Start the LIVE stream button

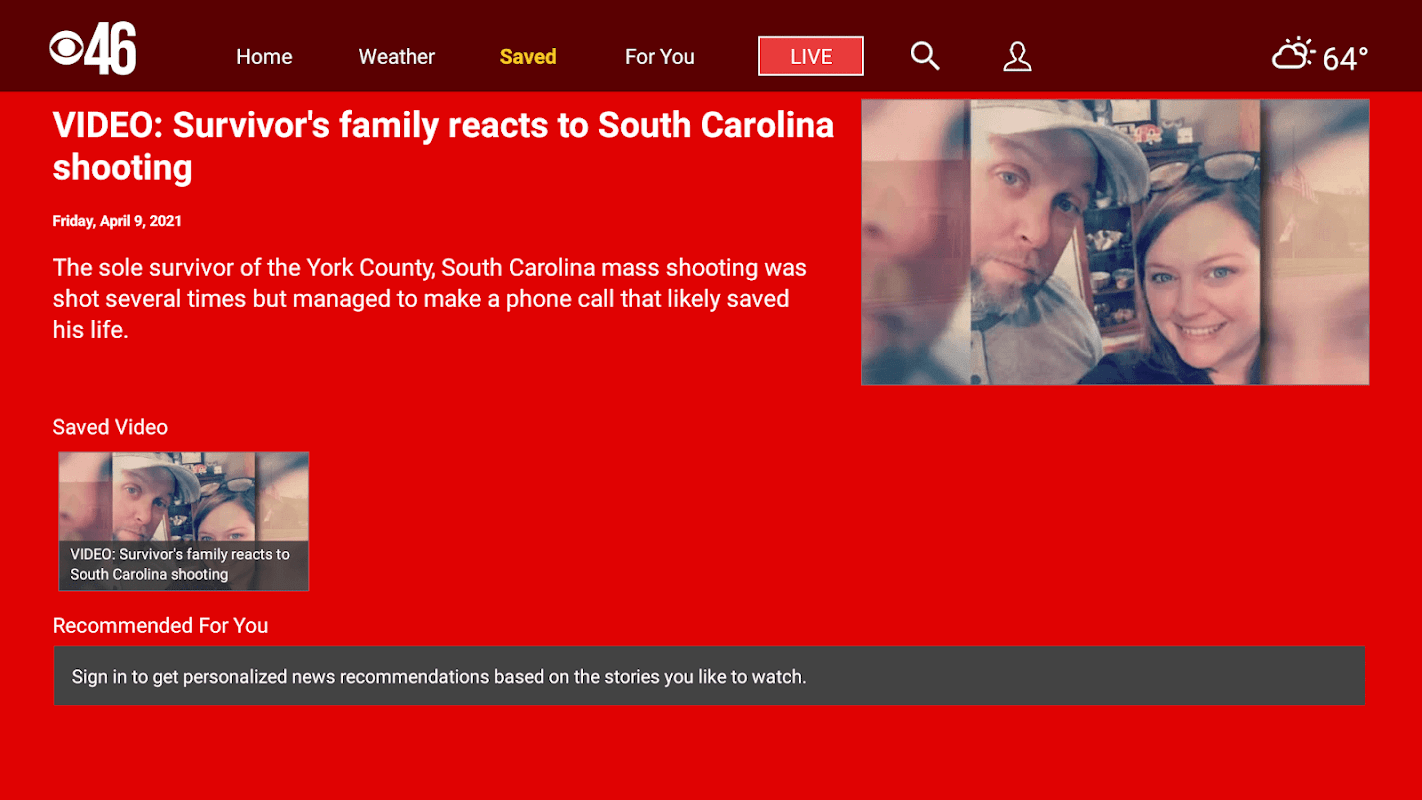[811, 56]
